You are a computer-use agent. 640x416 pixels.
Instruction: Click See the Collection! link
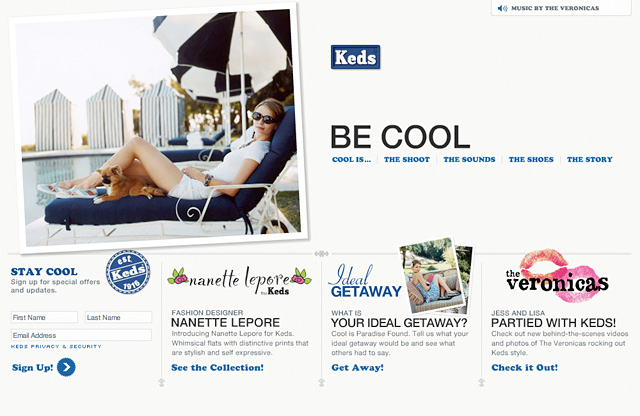coord(218,367)
